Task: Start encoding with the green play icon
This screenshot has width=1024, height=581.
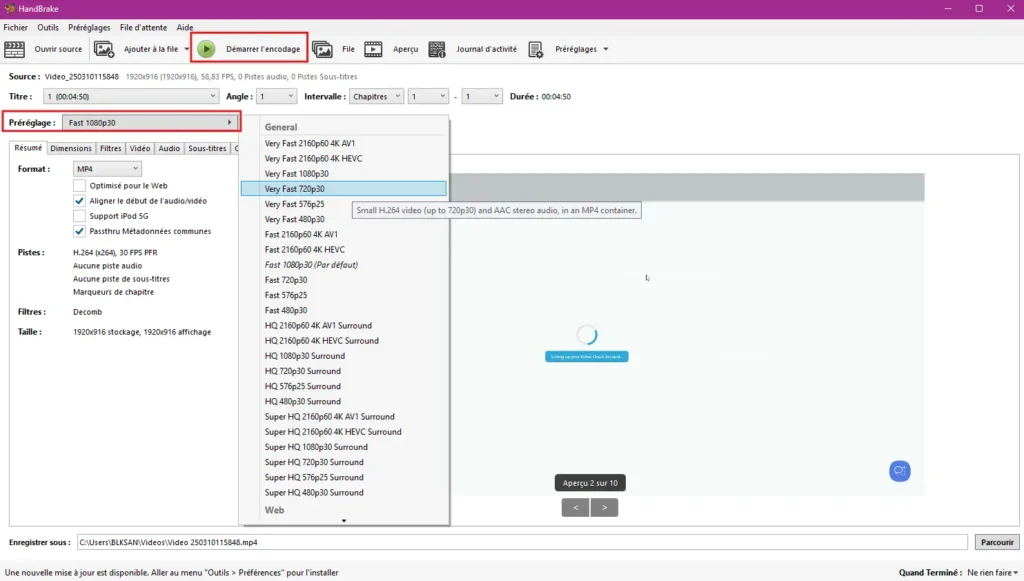Action: (x=206, y=49)
